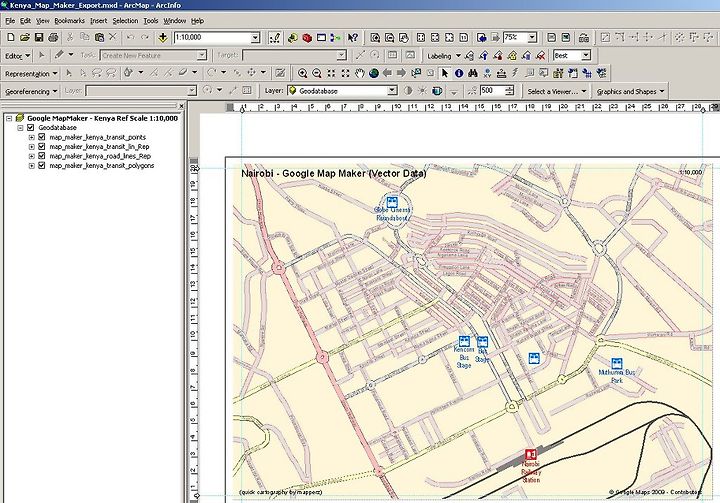
Task: Click the layout Zoom In page icon
Action: 375,38
